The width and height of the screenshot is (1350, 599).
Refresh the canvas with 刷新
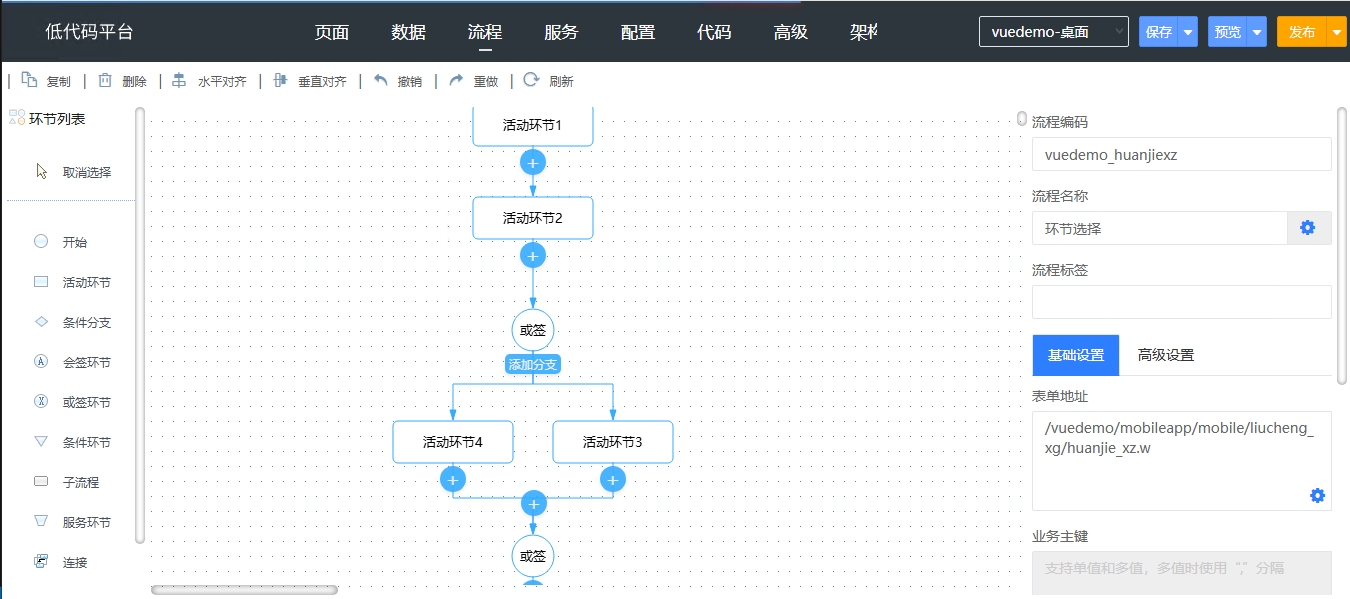coord(531,81)
